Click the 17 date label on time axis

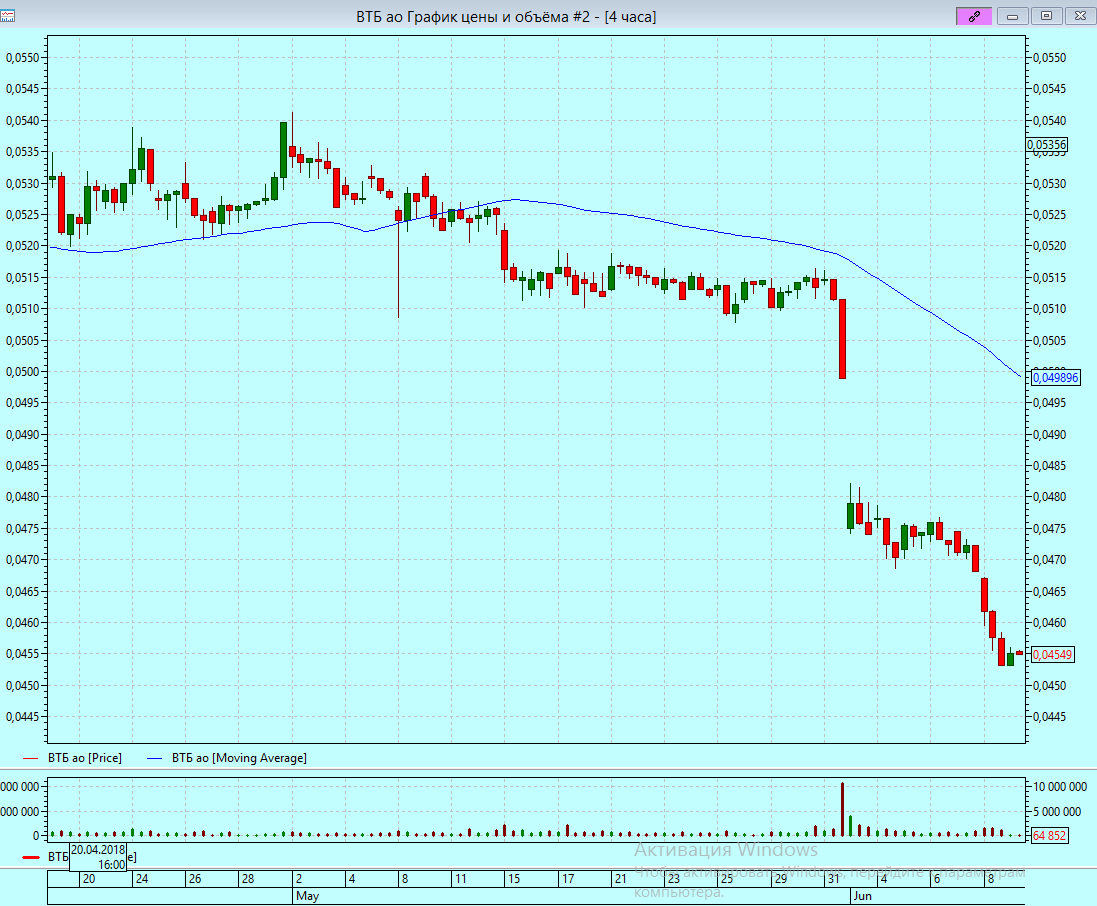point(568,879)
